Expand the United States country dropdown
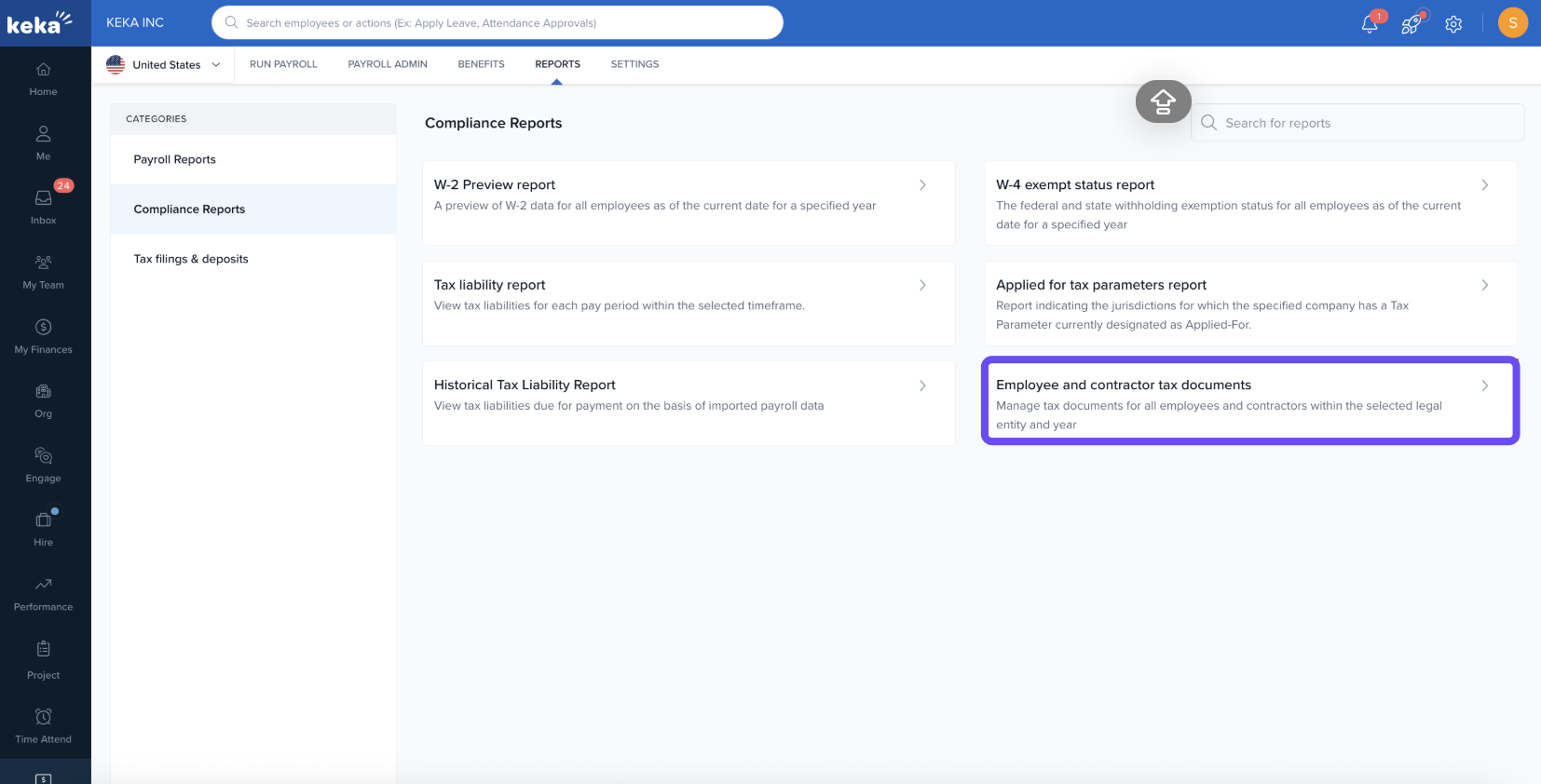Screen dimensions: 1541x784 point(165,65)
